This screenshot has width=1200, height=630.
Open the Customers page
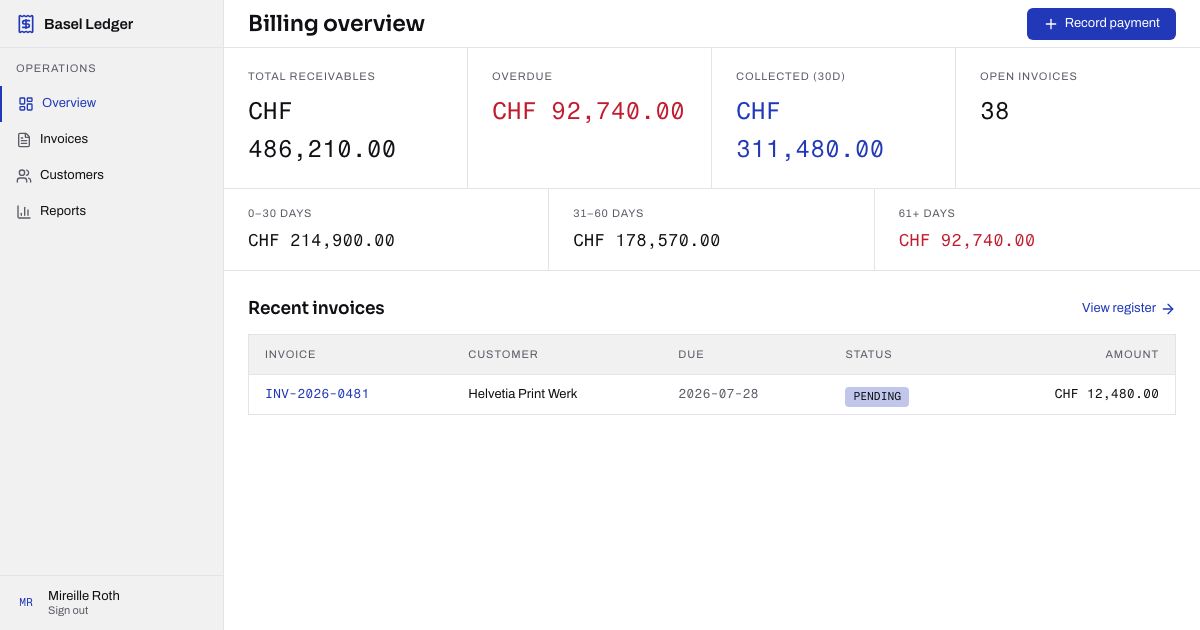112,175
